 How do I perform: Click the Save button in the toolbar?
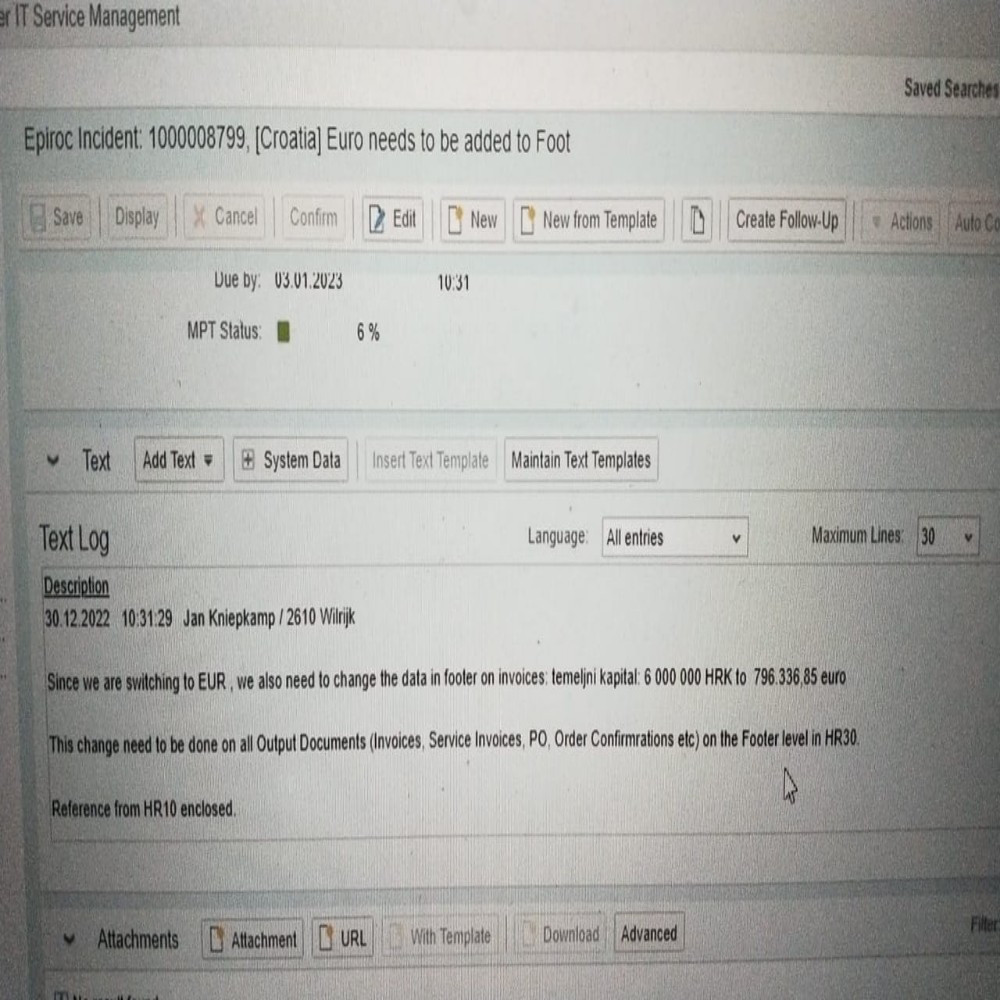pos(56,217)
